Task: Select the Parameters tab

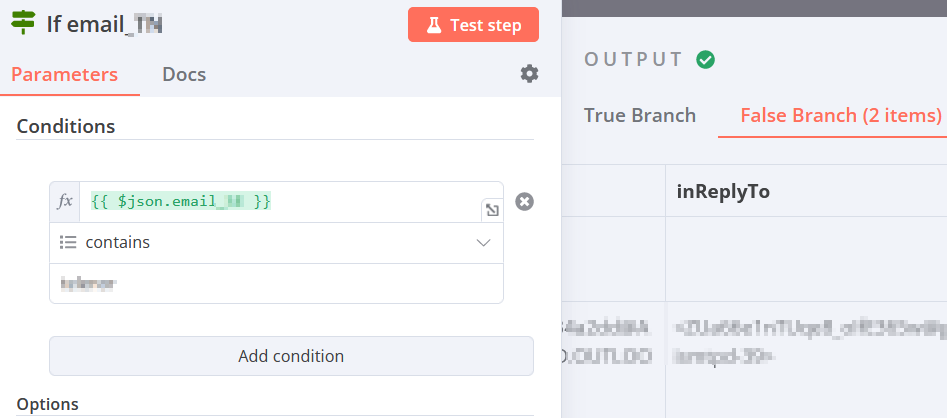Action: tap(65, 74)
